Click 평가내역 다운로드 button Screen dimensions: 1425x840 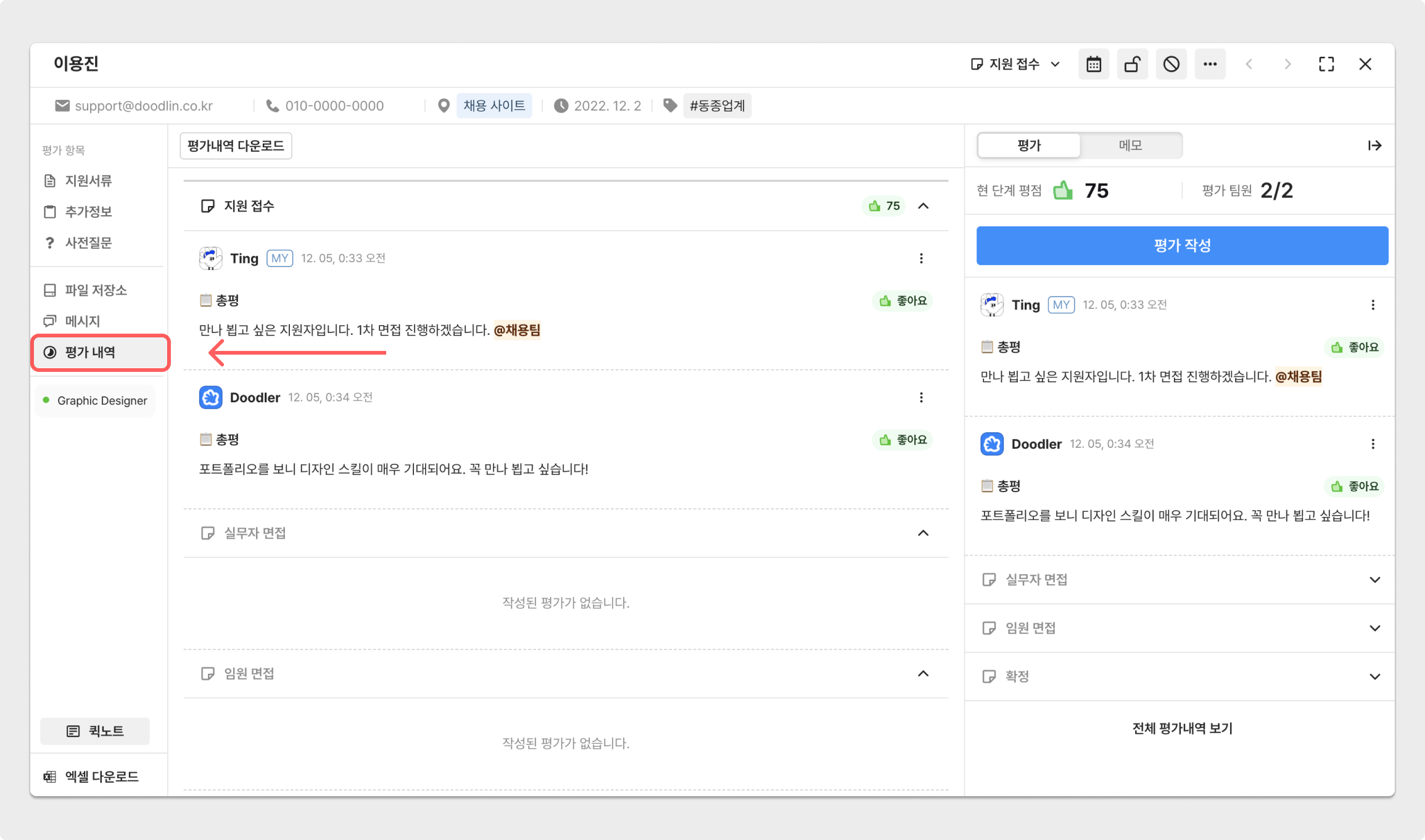(x=236, y=146)
